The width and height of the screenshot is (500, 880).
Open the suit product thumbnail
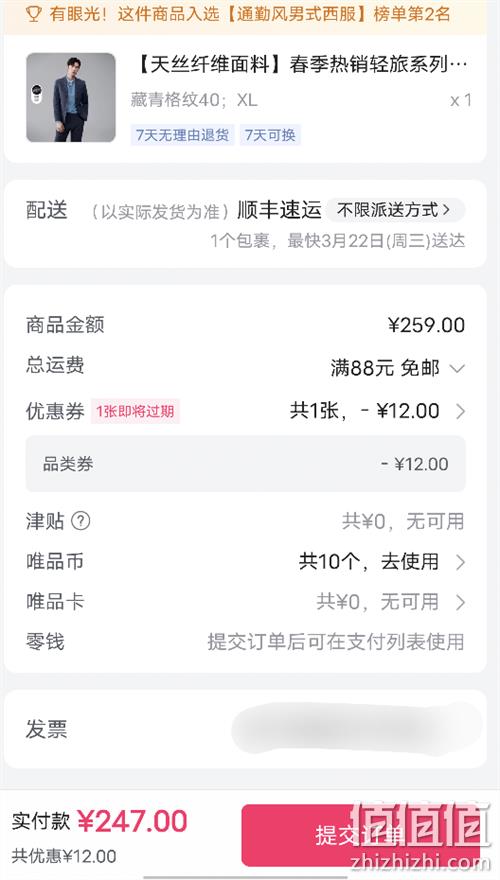point(71,97)
